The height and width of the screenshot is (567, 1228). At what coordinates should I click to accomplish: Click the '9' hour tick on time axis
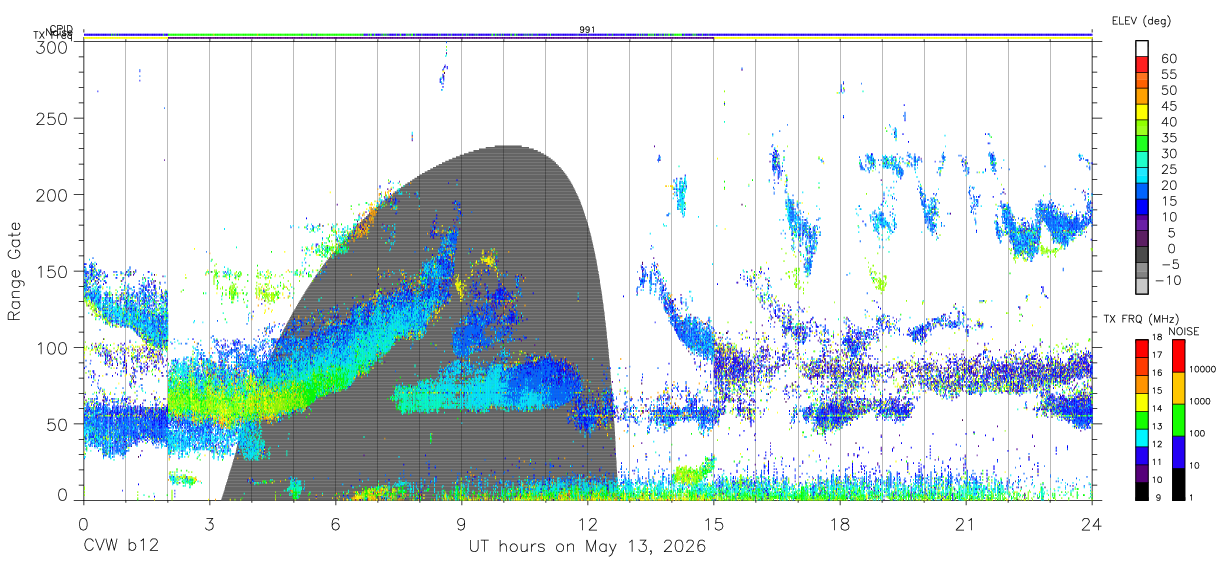[461, 523]
